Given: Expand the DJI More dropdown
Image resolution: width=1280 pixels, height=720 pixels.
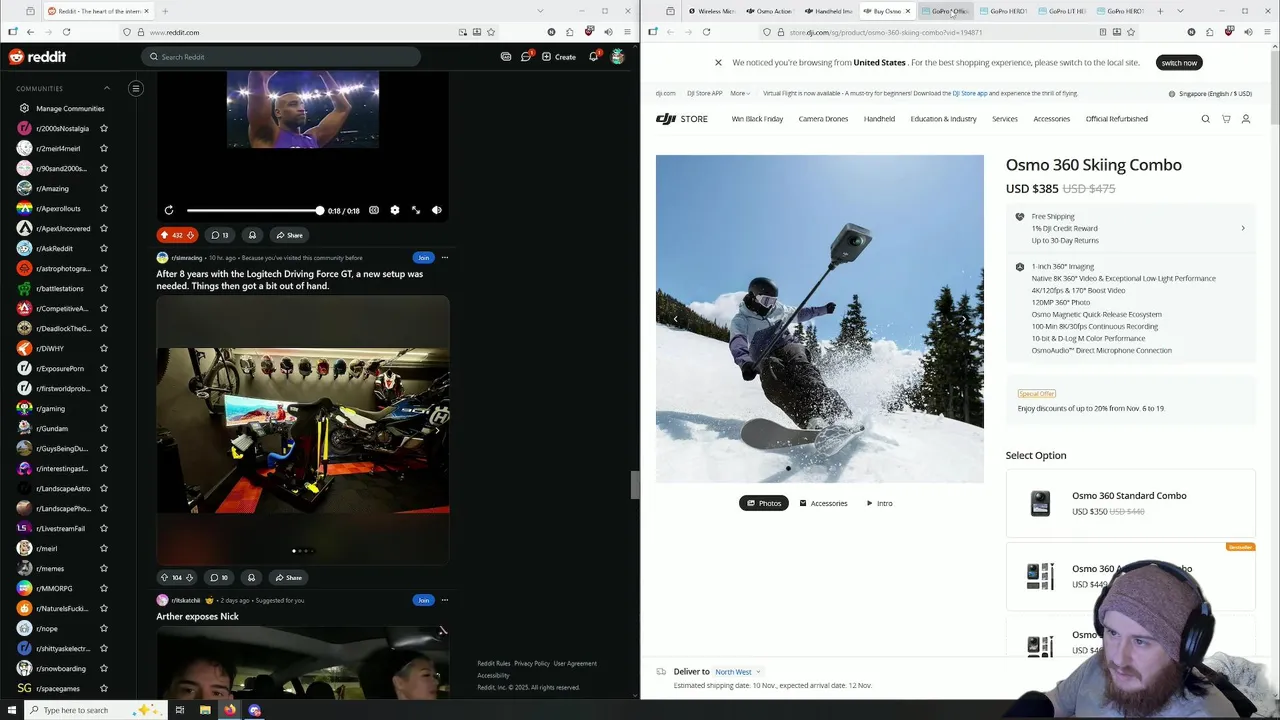Looking at the screenshot, I should pos(740,93).
